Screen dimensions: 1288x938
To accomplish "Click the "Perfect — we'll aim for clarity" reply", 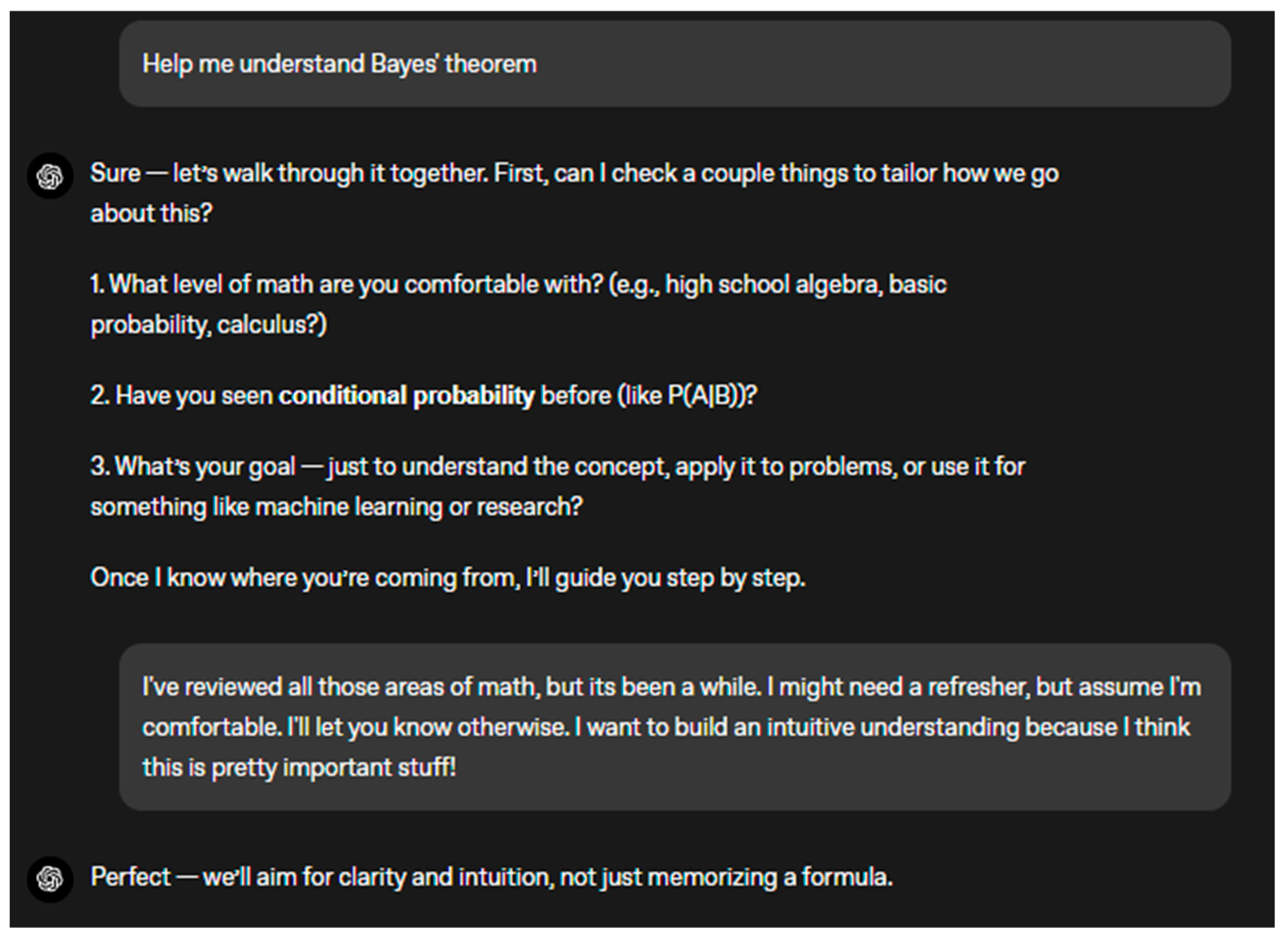I will [x=491, y=877].
